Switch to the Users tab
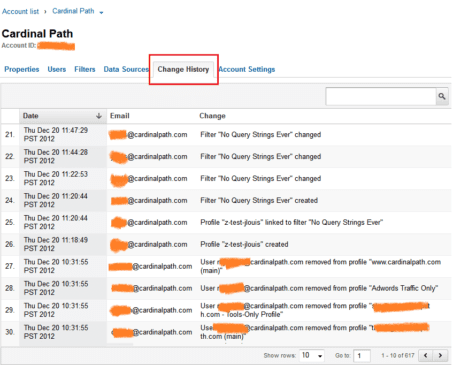This screenshot has height=365, width=453. [x=57, y=69]
